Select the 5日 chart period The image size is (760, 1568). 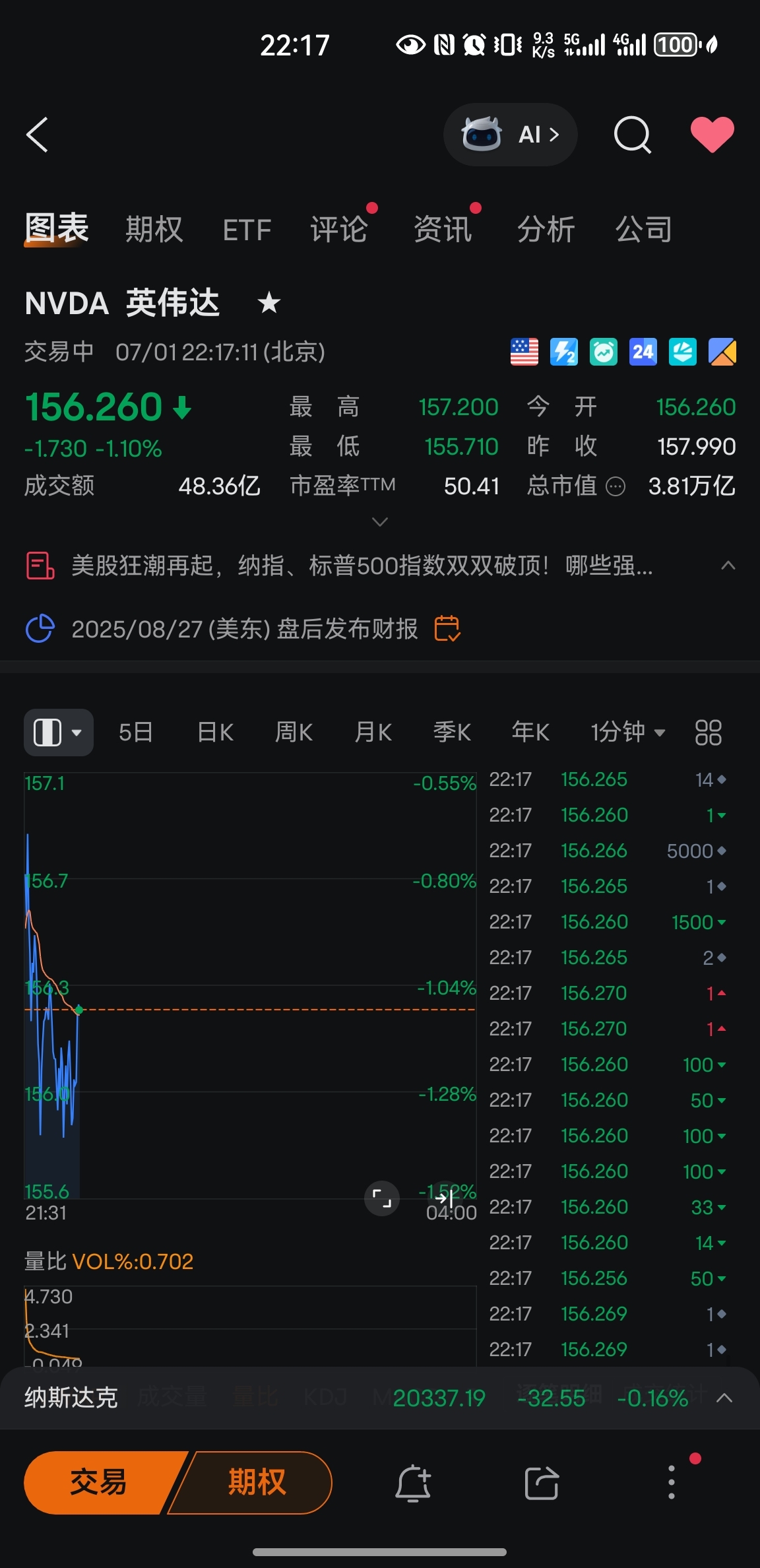coord(136,733)
